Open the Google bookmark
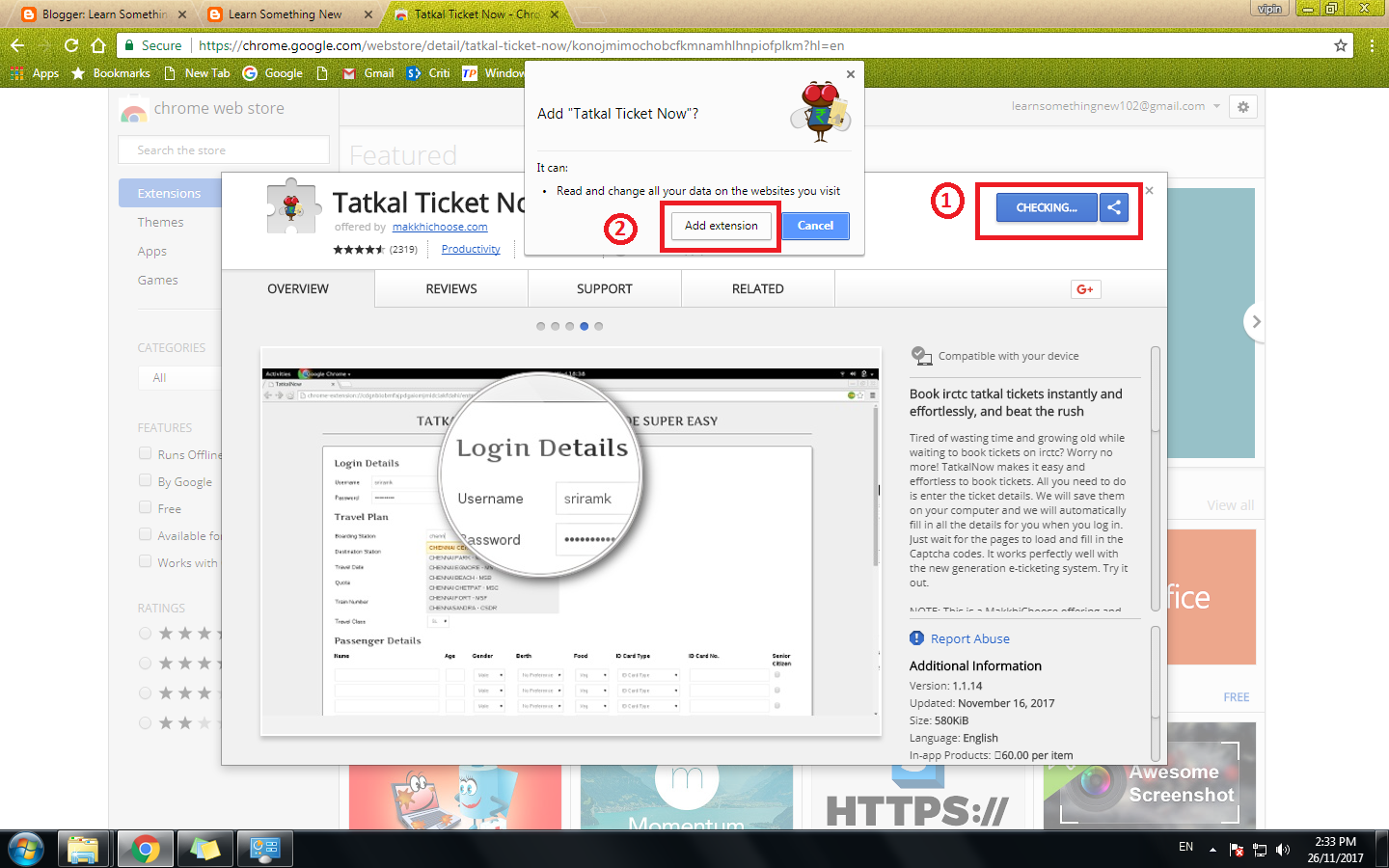Image resolution: width=1389 pixels, height=868 pixels. click(x=273, y=73)
